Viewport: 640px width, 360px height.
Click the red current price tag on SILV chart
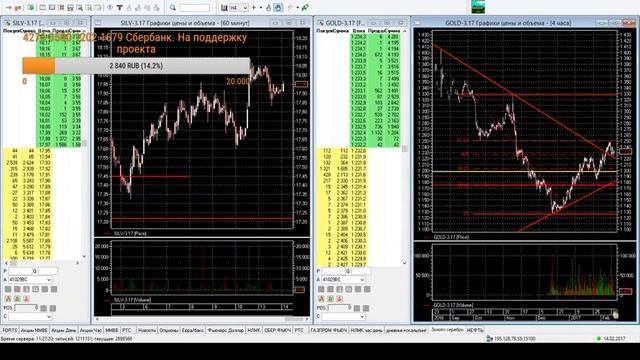(x=301, y=84)
